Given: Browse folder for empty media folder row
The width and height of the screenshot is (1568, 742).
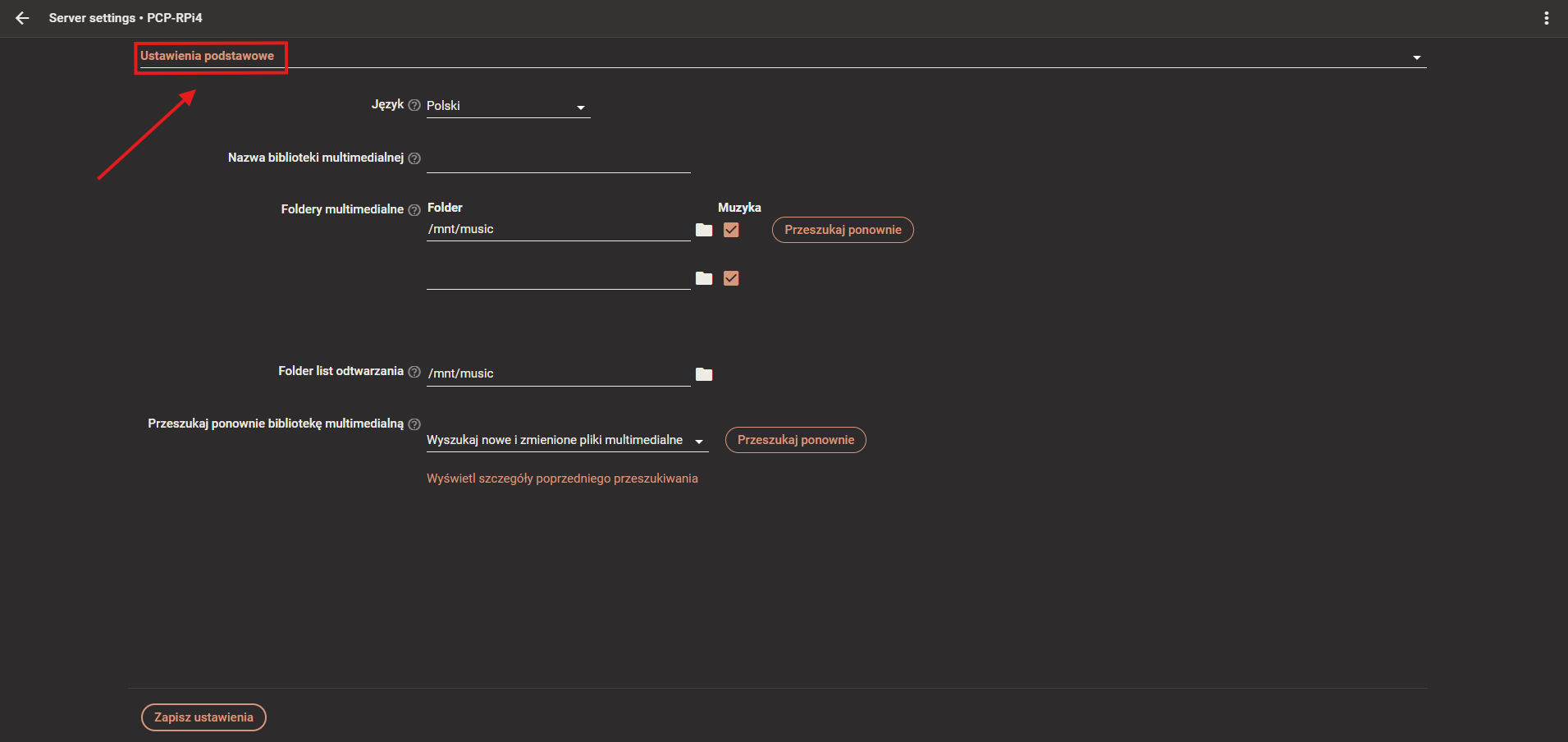Looking at the screenshot, I should 704,278.
